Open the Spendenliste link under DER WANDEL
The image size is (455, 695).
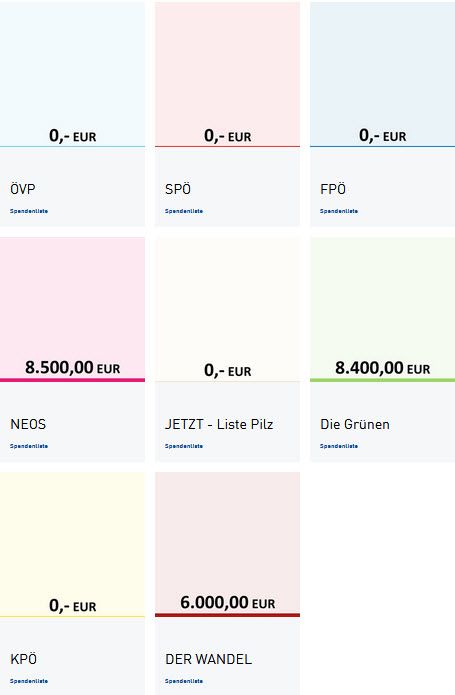[184, 681]
